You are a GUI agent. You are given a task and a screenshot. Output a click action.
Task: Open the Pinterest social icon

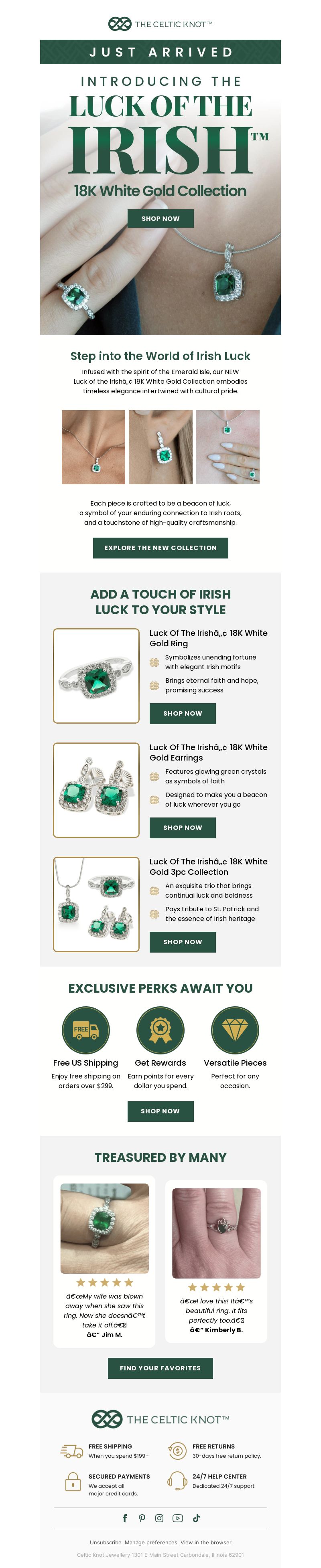(142, 1518)
